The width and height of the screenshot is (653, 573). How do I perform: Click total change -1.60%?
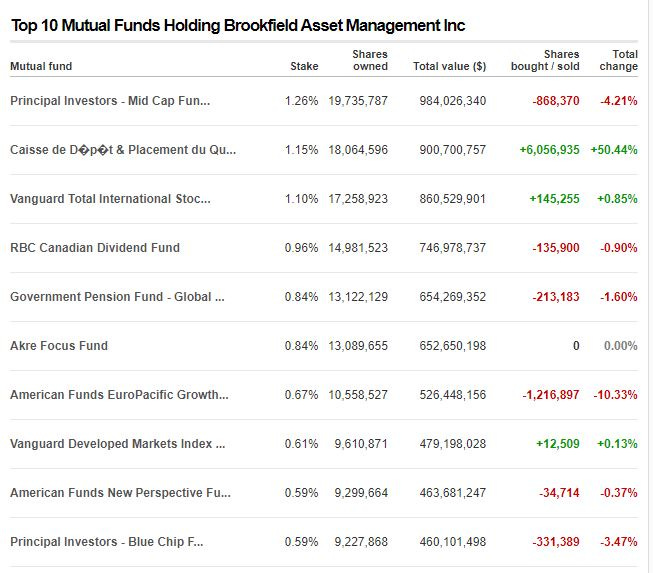click(618, 297)
